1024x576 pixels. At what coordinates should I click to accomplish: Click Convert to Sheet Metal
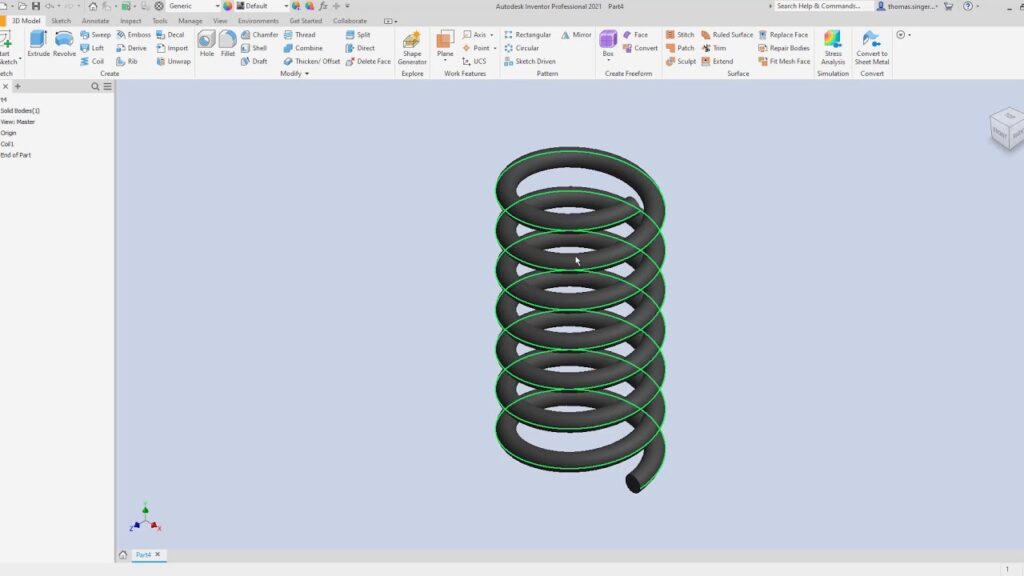coord(872,48)
